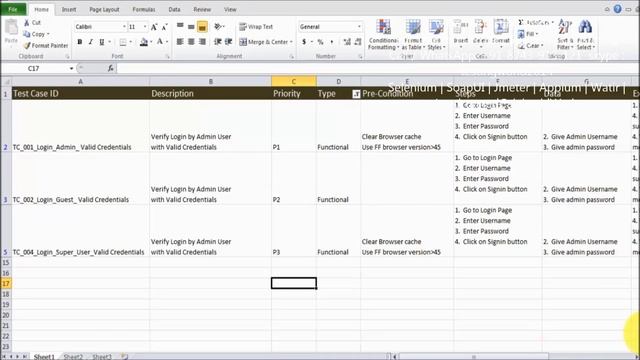This screenshot has width=640, height=360.
Task: Launch Font dialog box launcher
Action: pyautogui.click(x=167, y=57)
